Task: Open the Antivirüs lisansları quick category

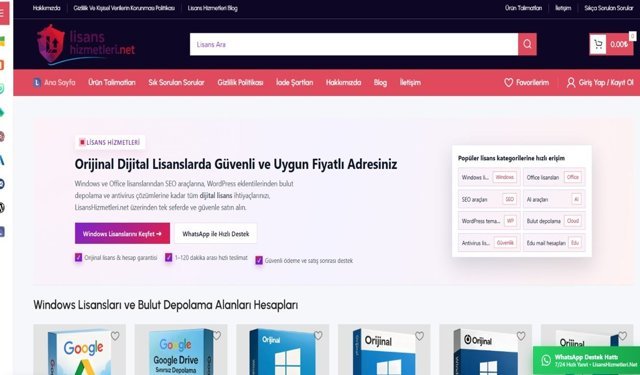Action: [x=489, y=243]
